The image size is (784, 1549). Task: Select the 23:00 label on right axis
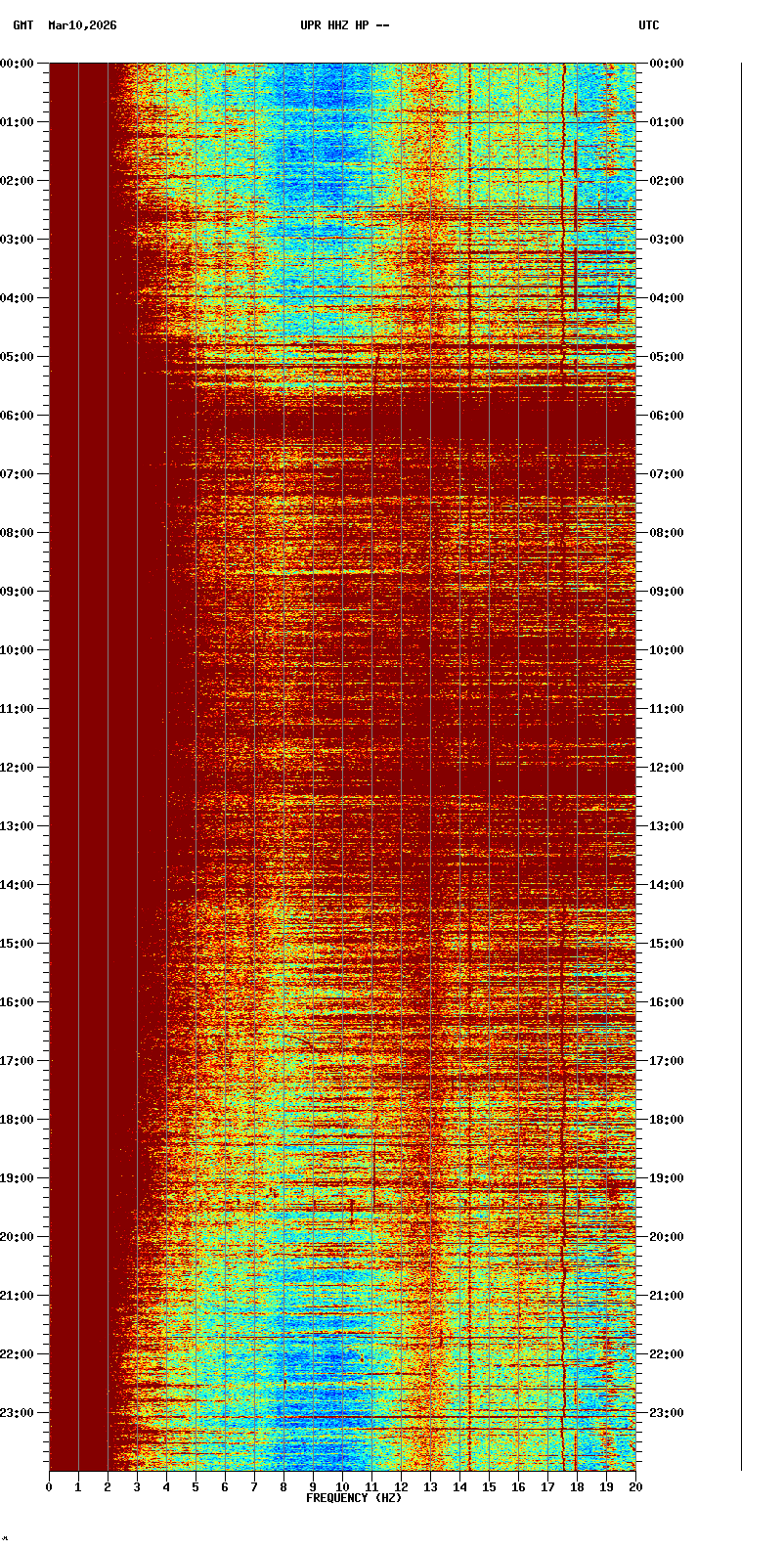point(667,1413)
